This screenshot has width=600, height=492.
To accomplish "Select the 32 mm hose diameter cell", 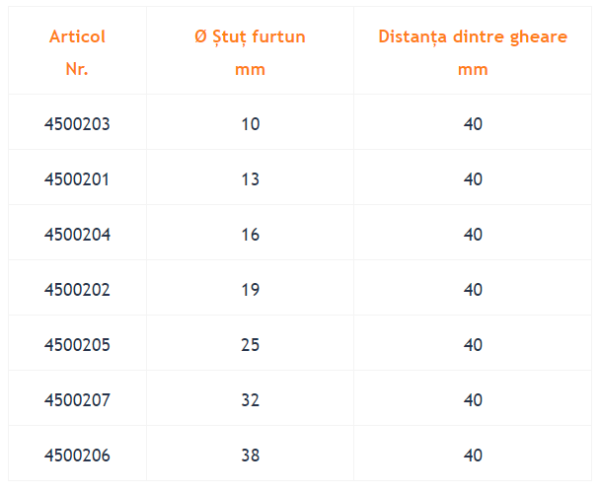I will coord(250,400).
